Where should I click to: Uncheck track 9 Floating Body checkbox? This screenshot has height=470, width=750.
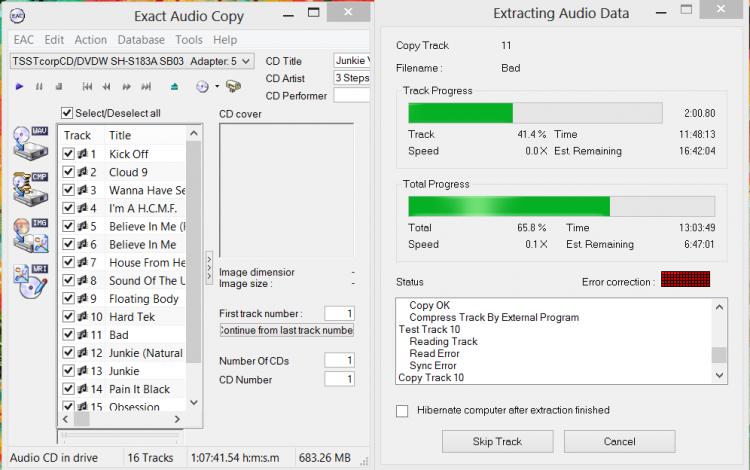(68, 298)
